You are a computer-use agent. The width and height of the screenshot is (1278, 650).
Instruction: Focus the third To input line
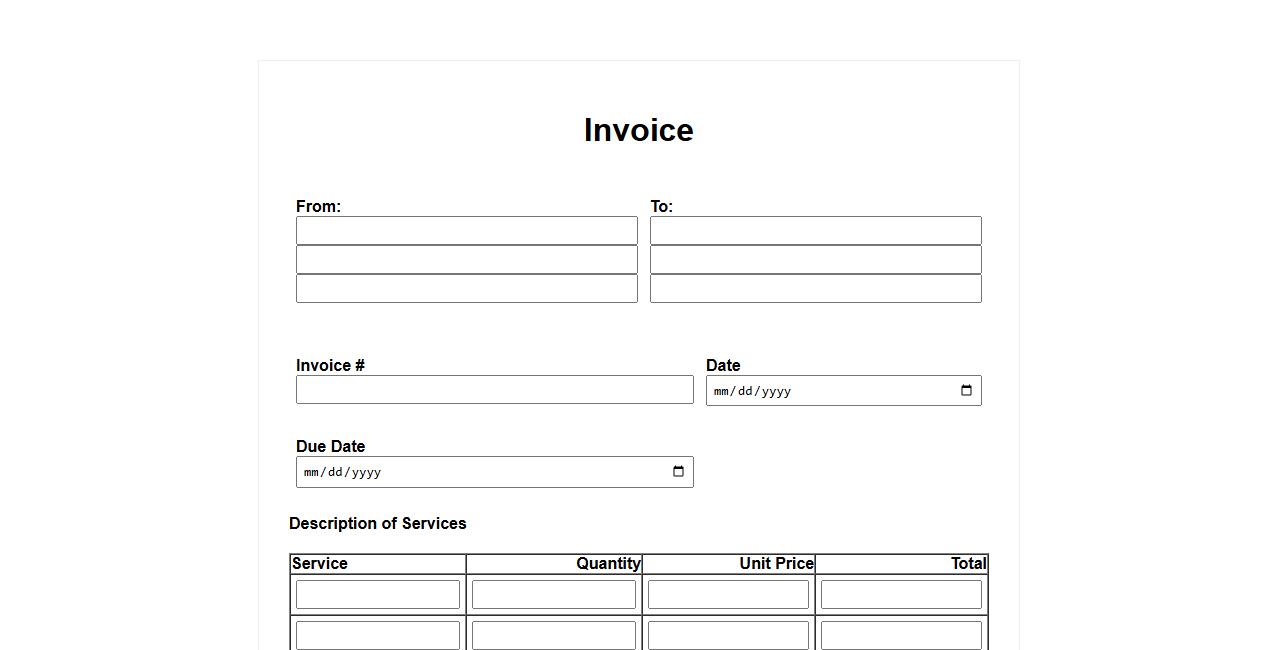[x=815, y=288]
